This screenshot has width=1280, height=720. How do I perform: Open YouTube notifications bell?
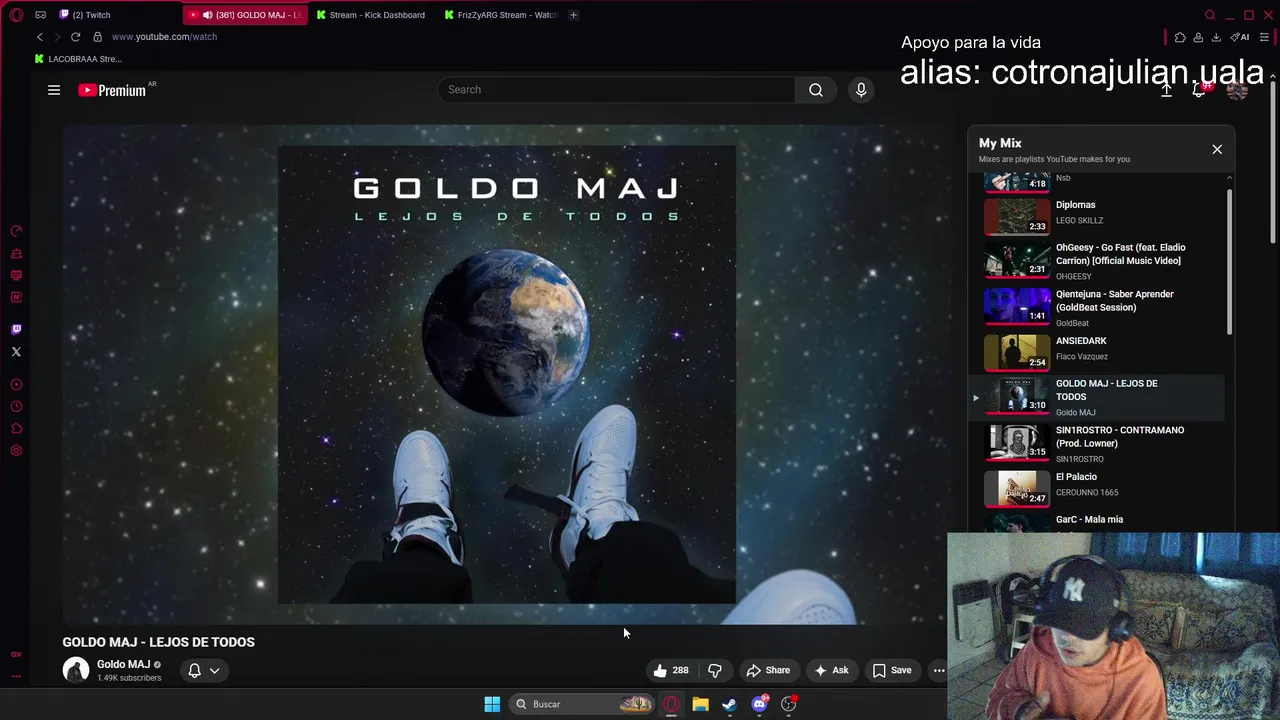coord(1199,90)
